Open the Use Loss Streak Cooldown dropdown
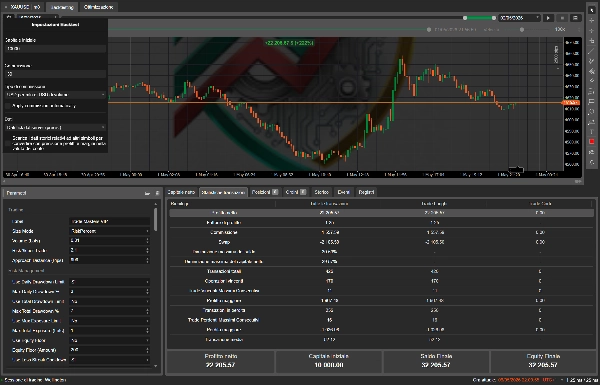600x385 pixels. pos(109,360)
